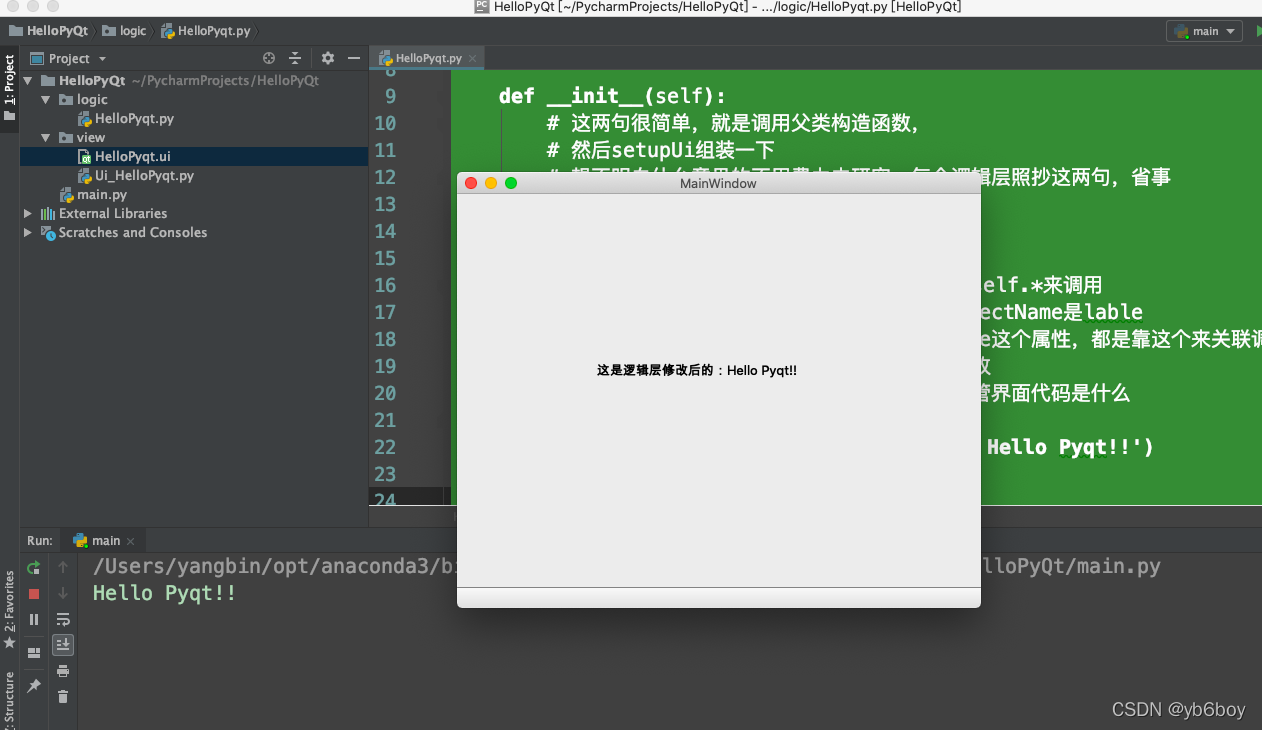Collapse all nodes in Project tree
Screen dimensions: 1262x730
[x=295, y=58]
